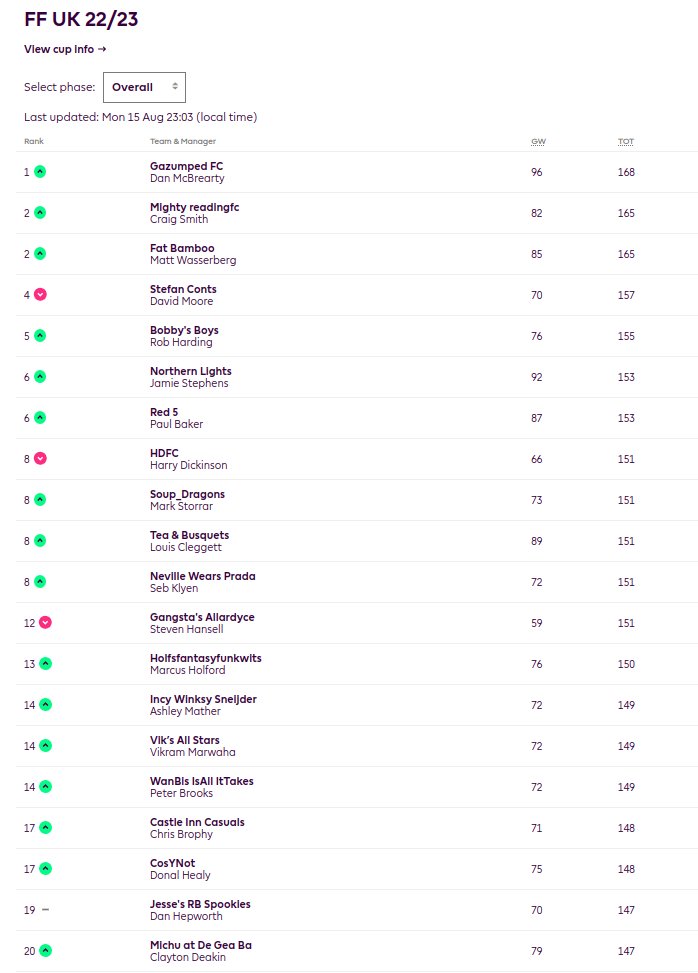This screenshot has height=973, width=698.
Task: Click red down arrow beside Stefan Conts rank
Action: coord(40,295)
